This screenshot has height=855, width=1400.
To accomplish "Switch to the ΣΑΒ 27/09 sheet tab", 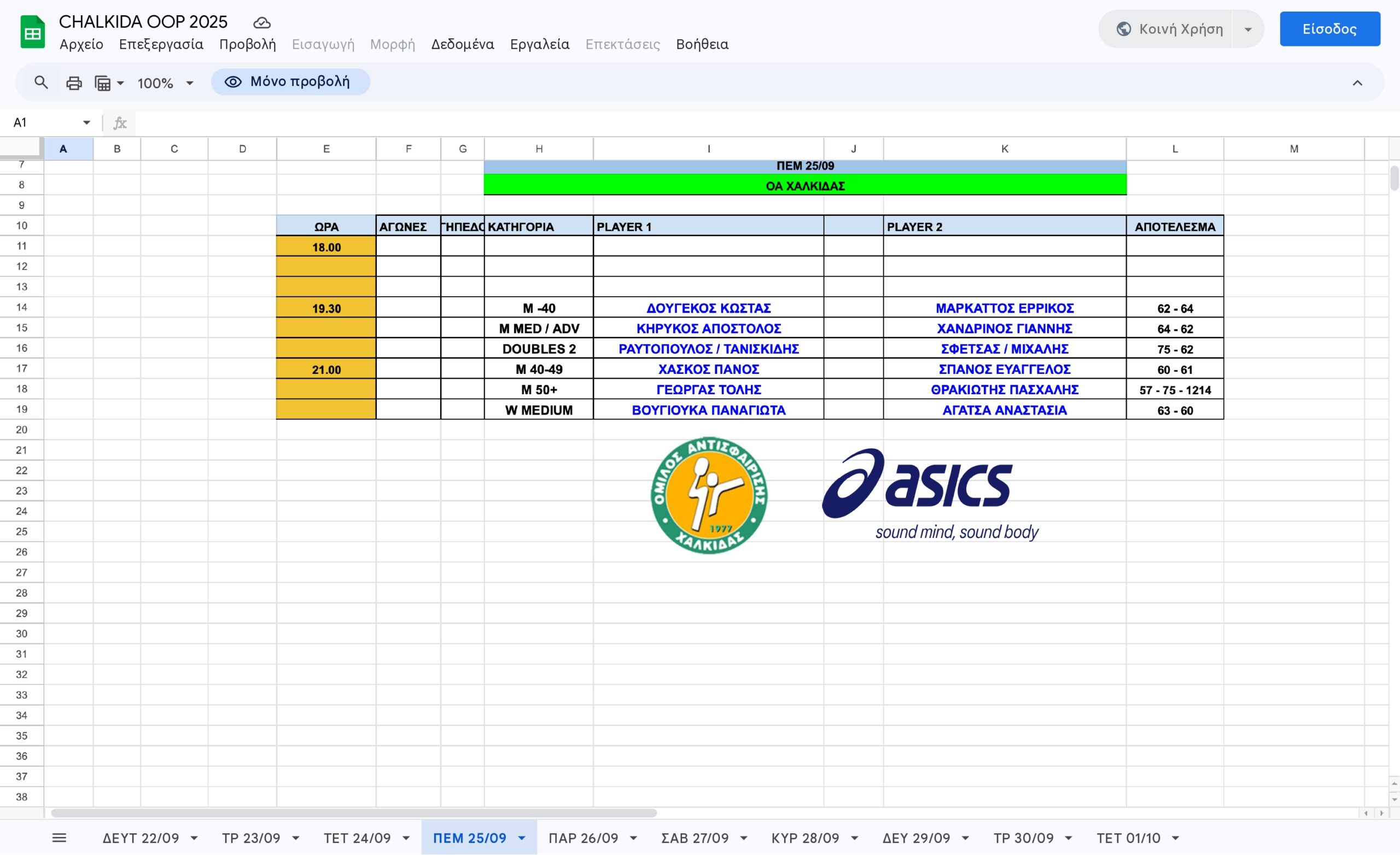I will point(695,838).
